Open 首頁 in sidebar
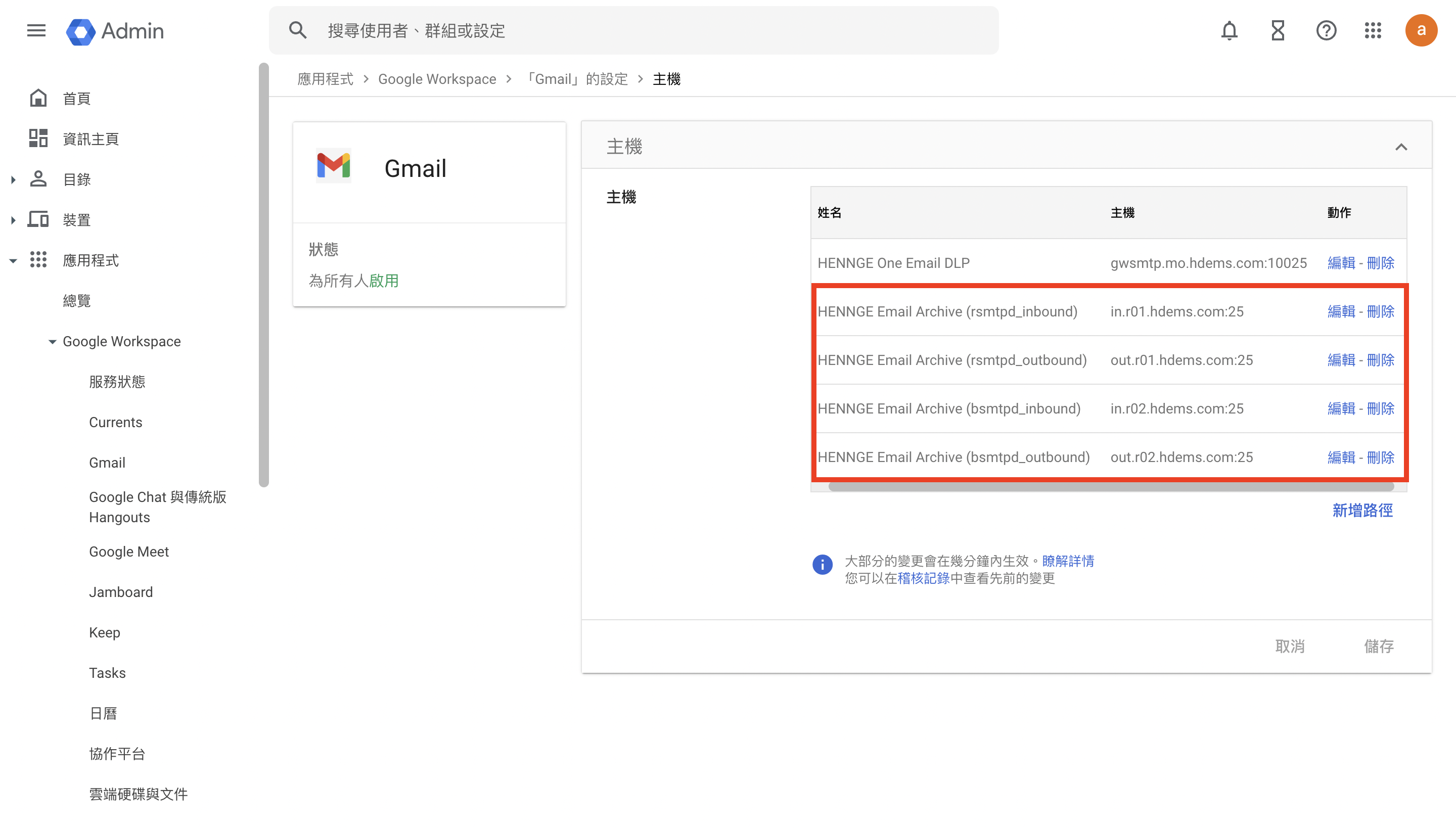Image resolution: width=1456 pixels, height=828 pixels. [77, 99]
